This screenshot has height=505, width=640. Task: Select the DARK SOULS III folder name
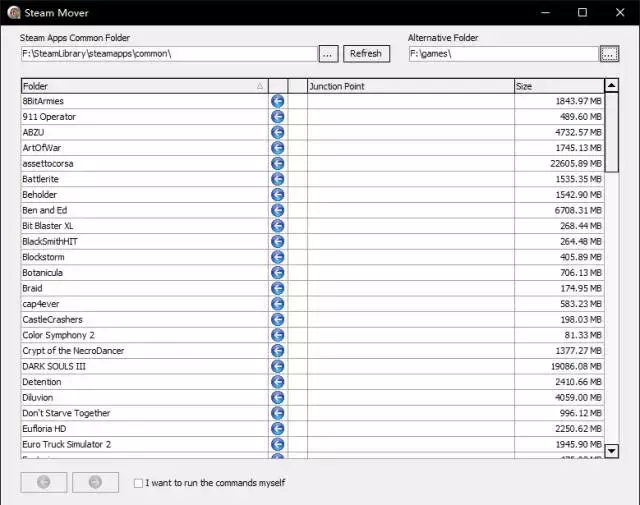tap(54, 366)
